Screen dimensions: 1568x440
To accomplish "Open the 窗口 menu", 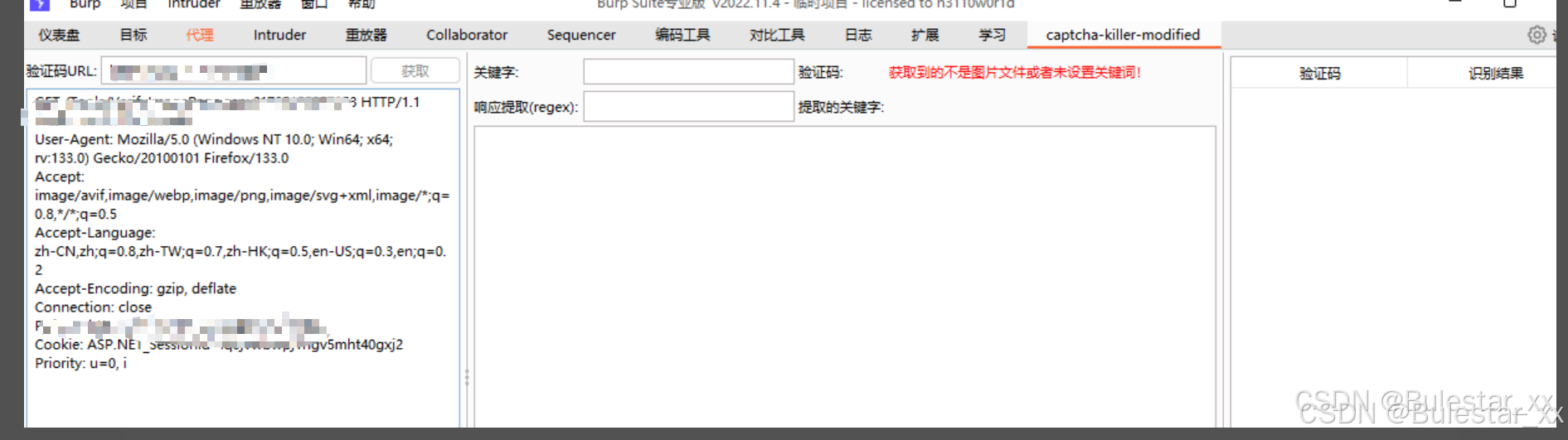I will pyautogui.click(x=314, y=4).
